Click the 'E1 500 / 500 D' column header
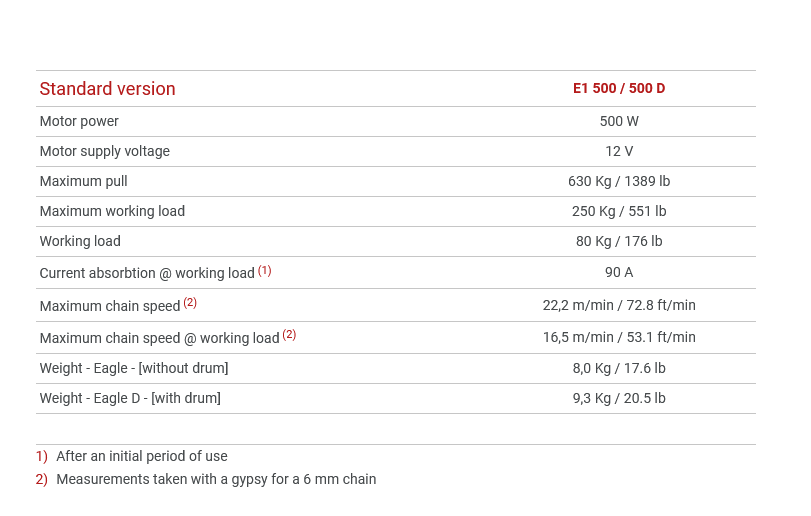 [x=619, y=89]
